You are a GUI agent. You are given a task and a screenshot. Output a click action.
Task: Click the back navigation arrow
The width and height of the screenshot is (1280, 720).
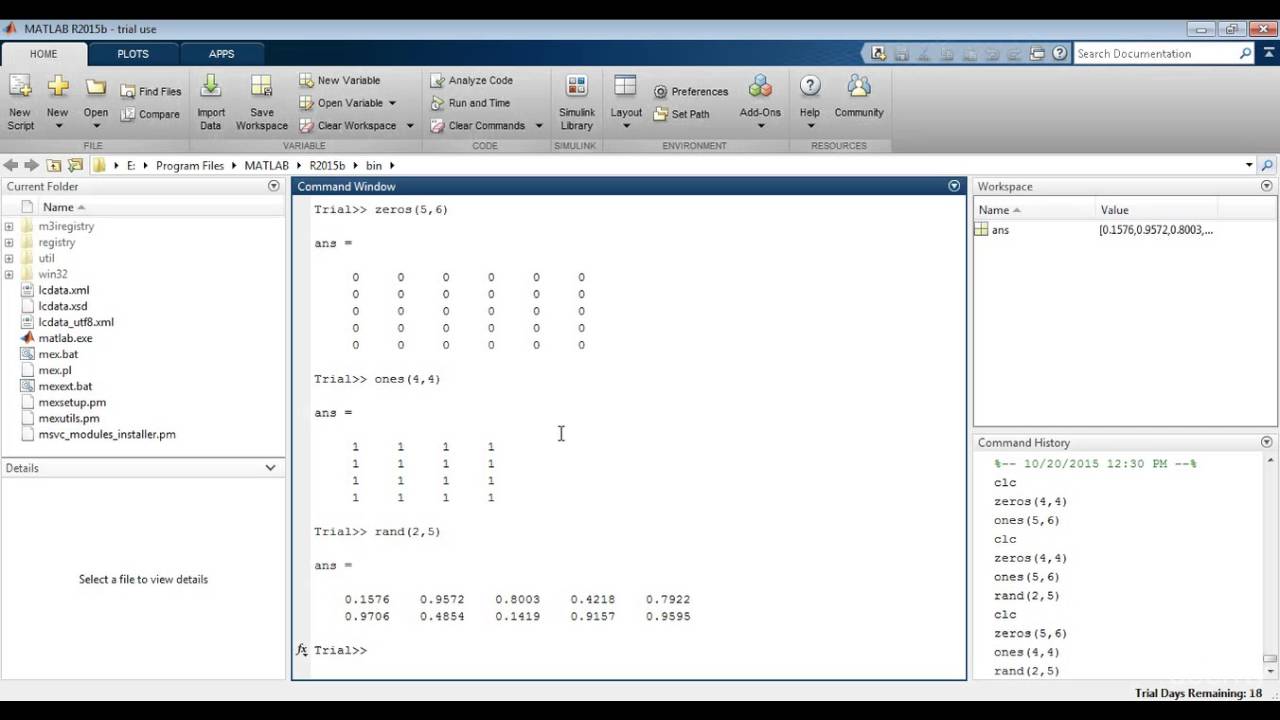11,165
